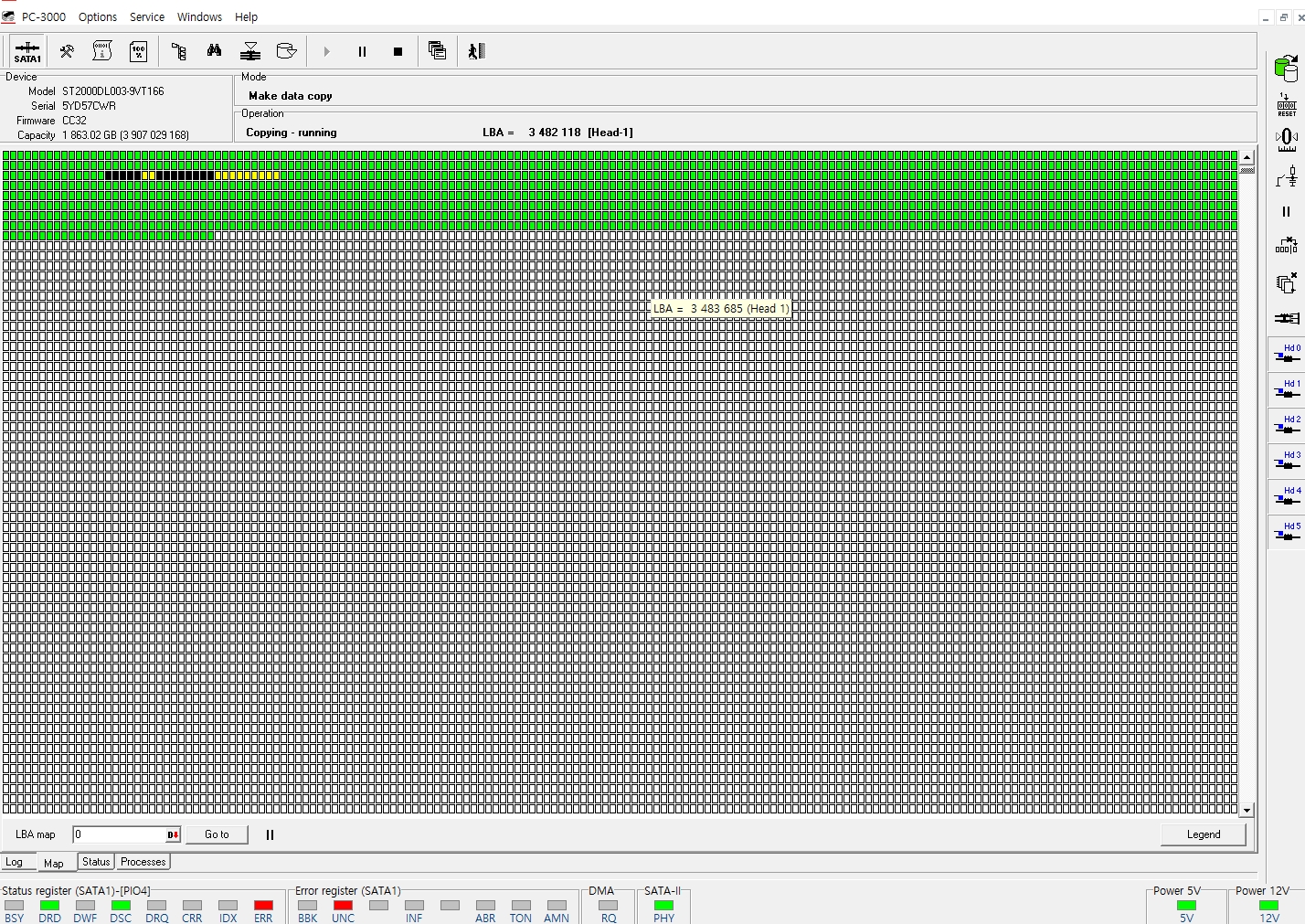
Task: Click the UNC error indicator
Action: pos(343,906)
